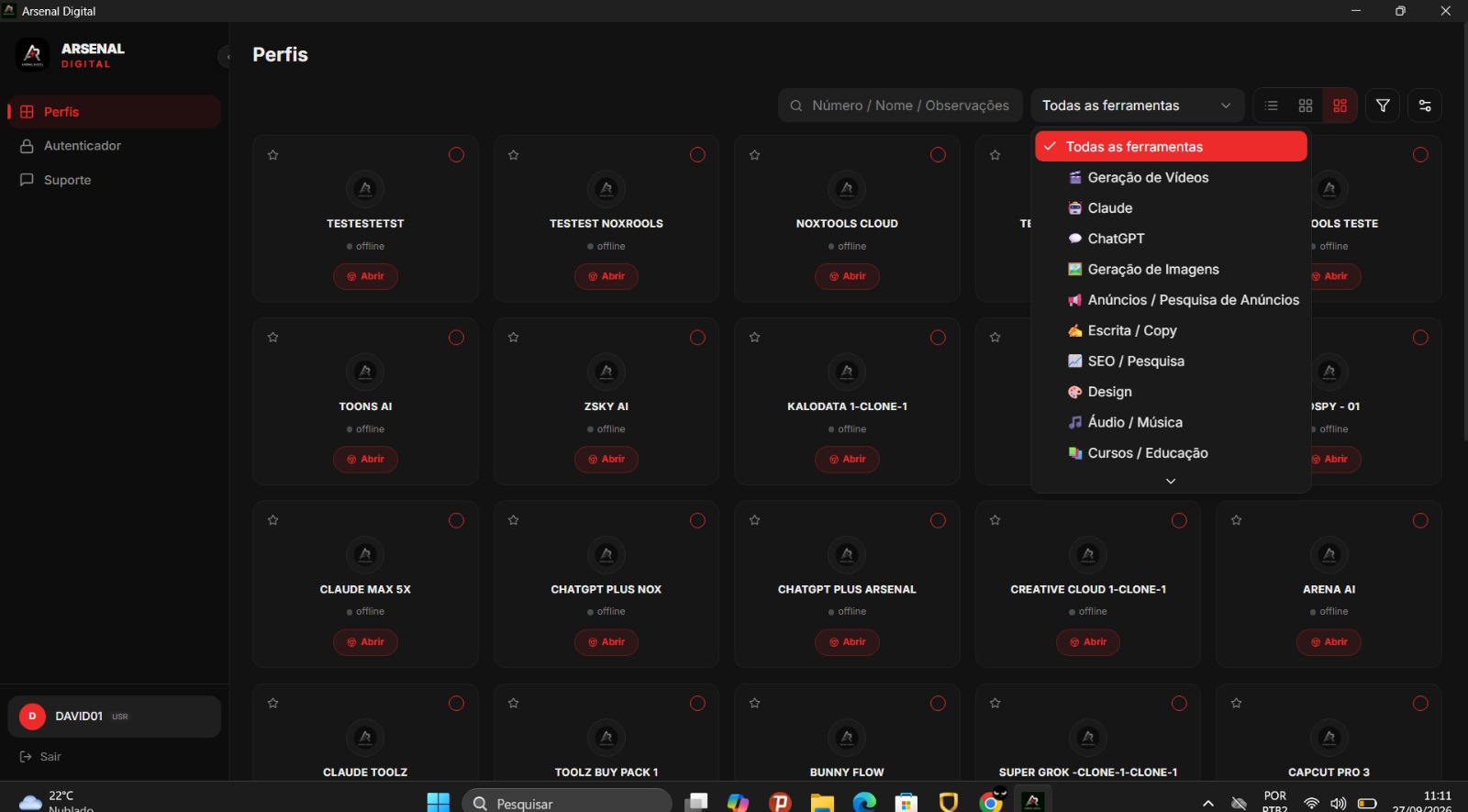Choose Cursos / Educação category
The width and height of the screenshot is (1468, 812).
pyautogui.click(x=1171, y=453)
